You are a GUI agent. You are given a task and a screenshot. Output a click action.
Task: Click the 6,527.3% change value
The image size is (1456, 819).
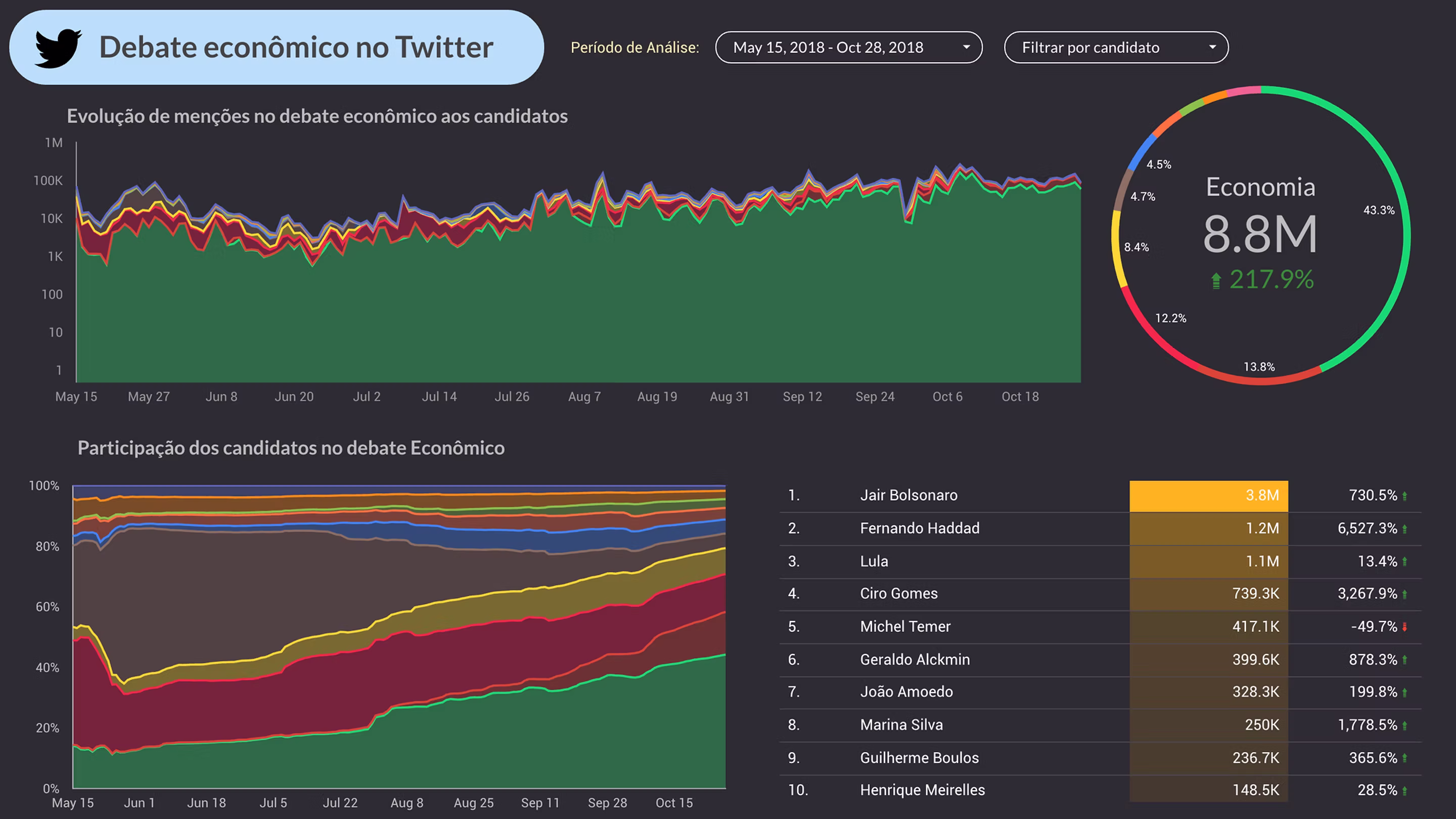(x=1367, y=528)
